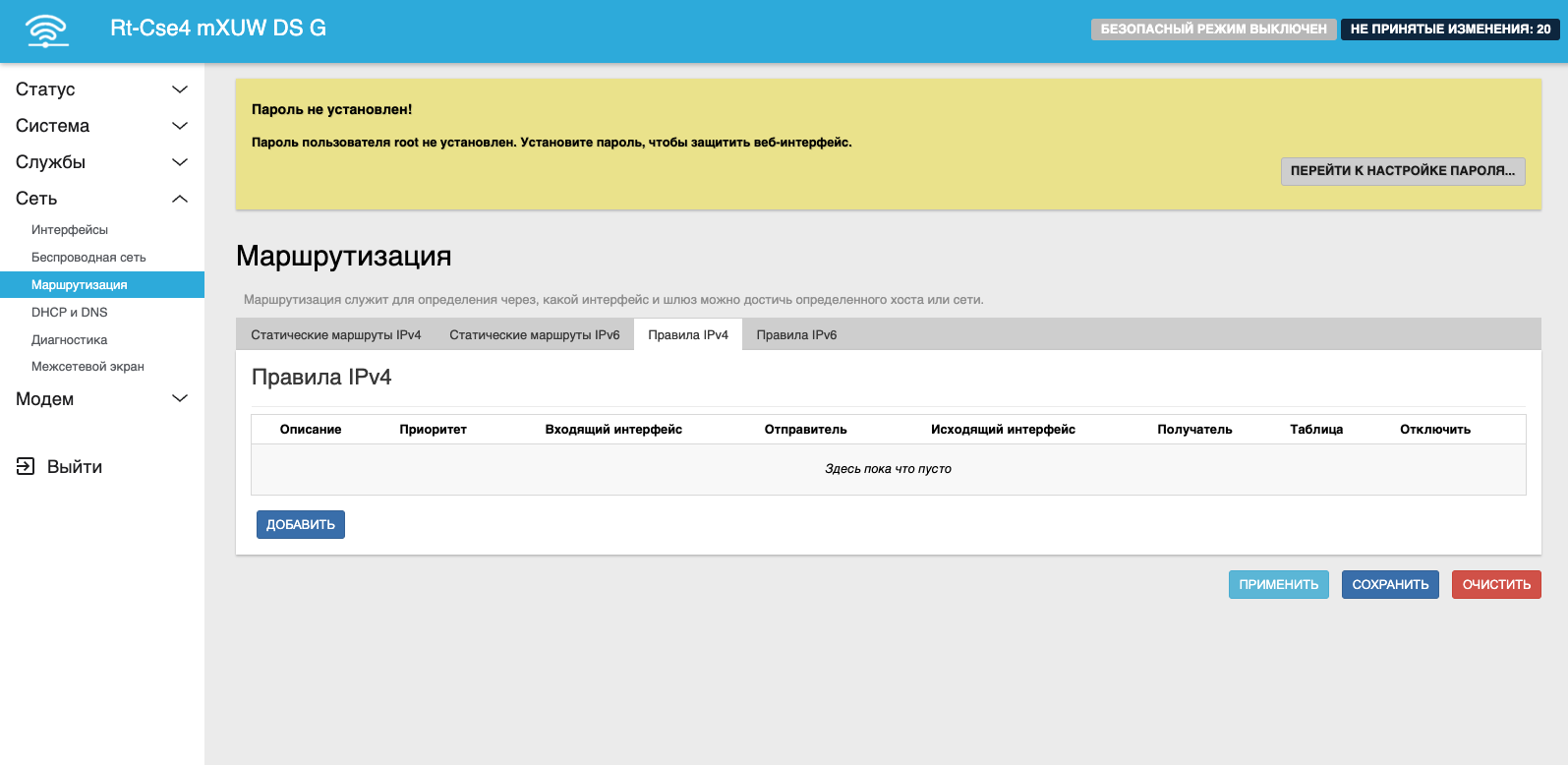Switch to Статические маршруты IPv6 tab
This screenshot has height=765, width=1568.
coord(535,335)
